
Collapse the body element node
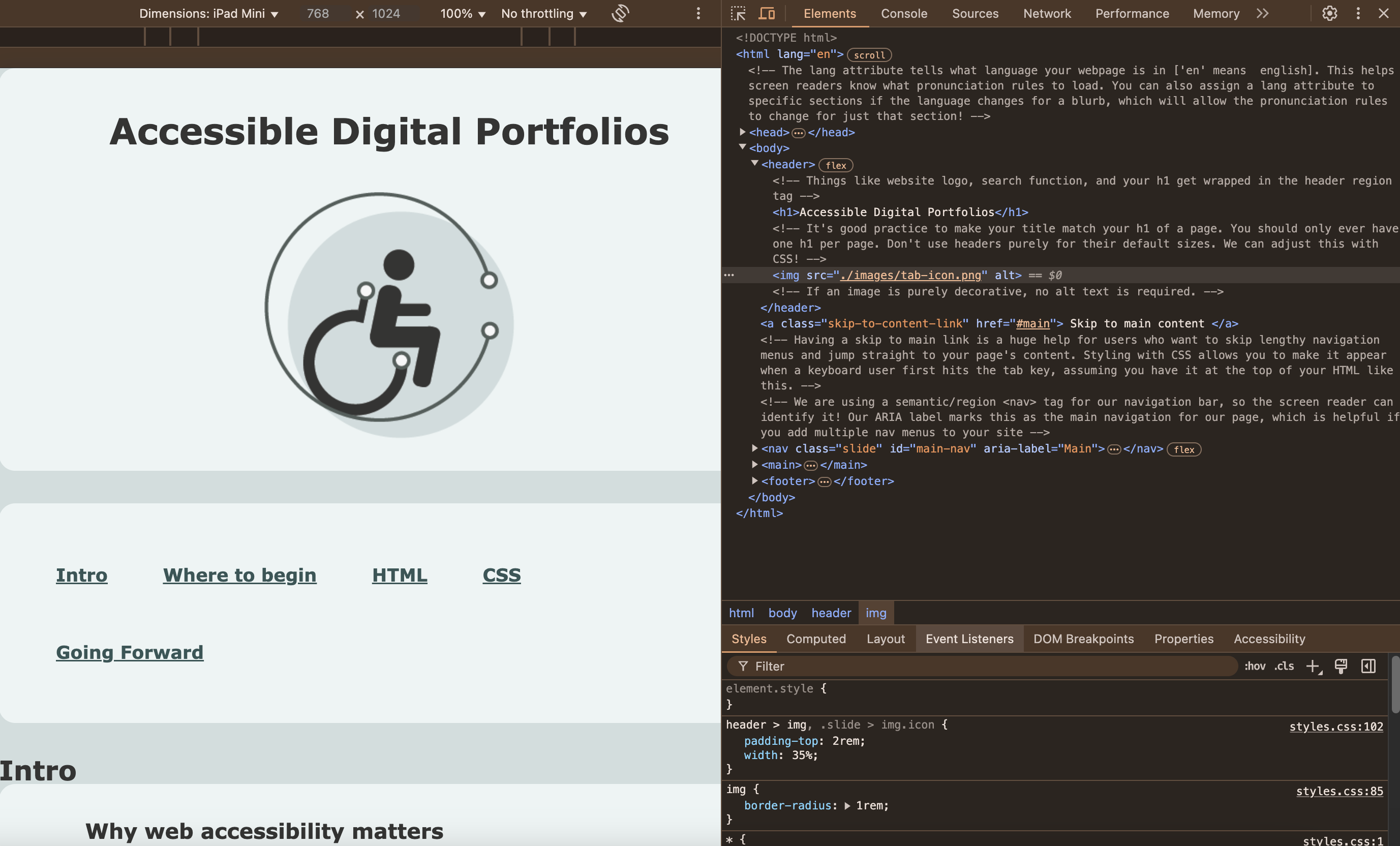742,147
